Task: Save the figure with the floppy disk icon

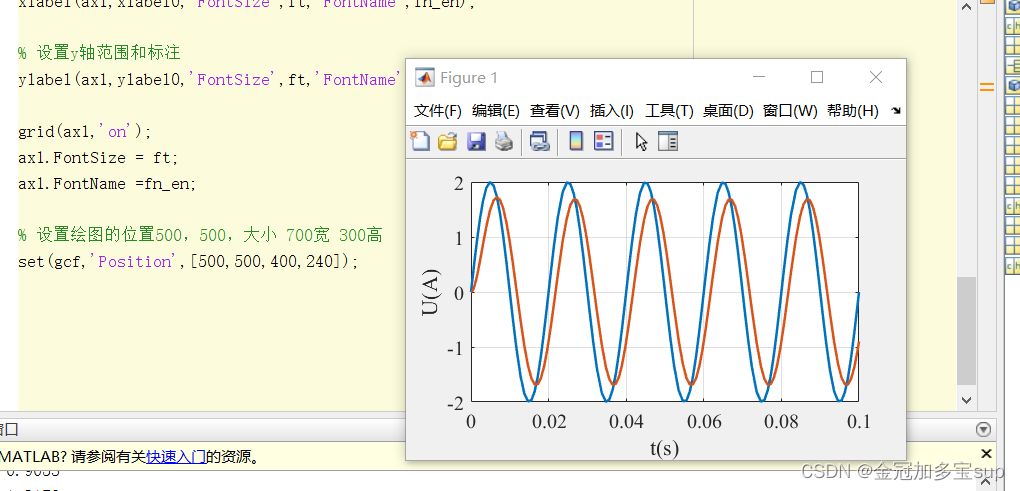Action: pyautogui.click(x=476, y=141)
